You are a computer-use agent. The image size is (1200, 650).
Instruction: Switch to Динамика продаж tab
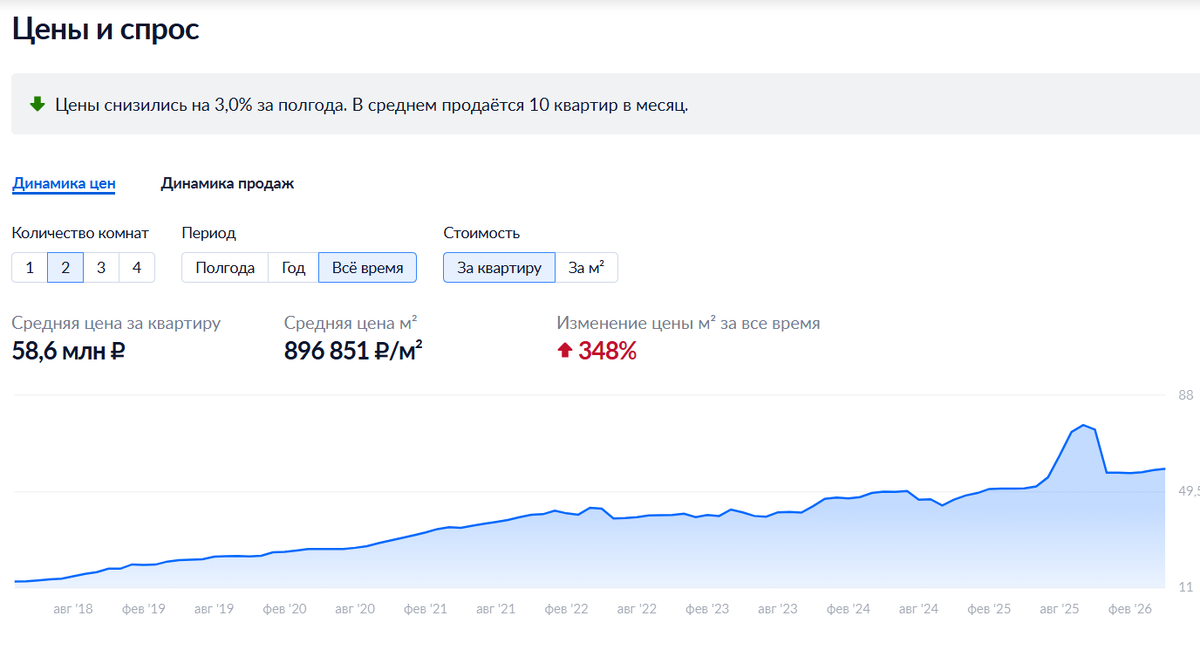pyautogui.click(x=227, y=184)
